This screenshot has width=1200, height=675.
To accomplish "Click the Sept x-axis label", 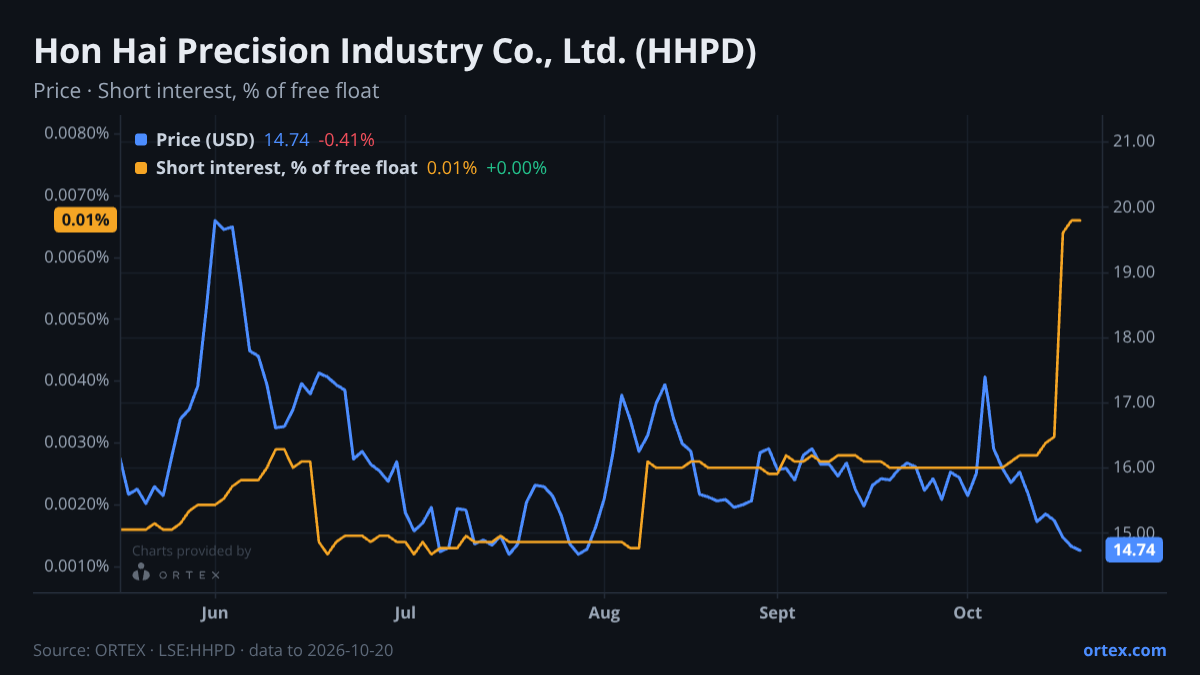I will click(776, 611).
